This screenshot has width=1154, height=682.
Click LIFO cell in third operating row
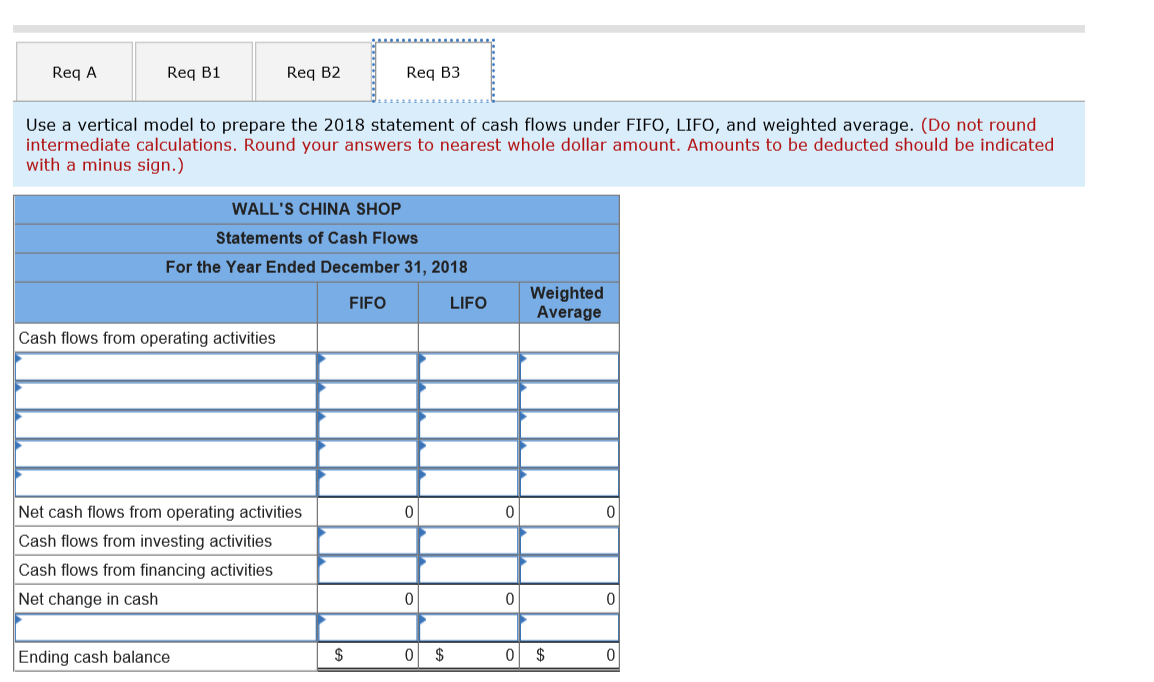(468, 425)
